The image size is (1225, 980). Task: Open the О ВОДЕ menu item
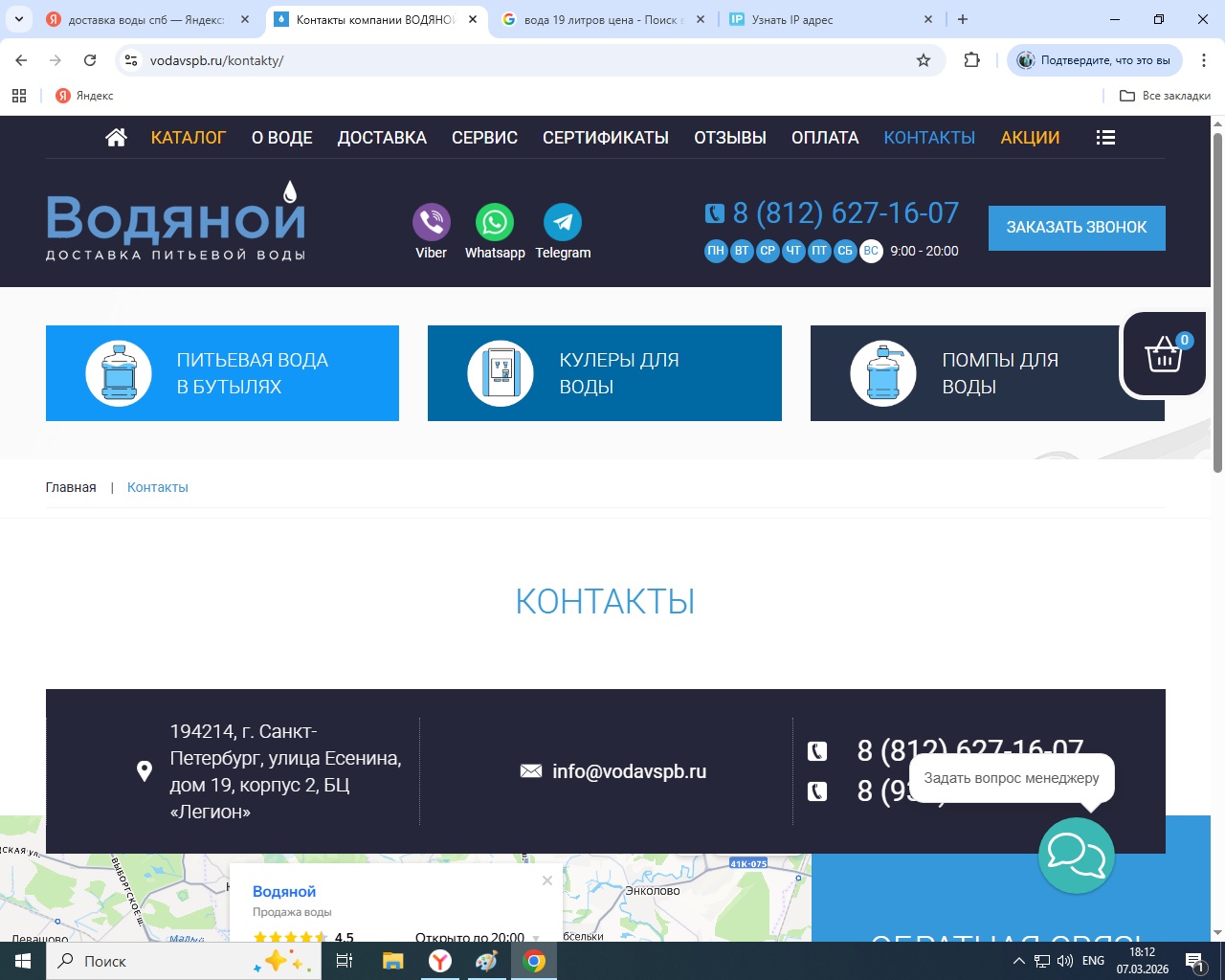pyautogui.click(x=282, y=138)
